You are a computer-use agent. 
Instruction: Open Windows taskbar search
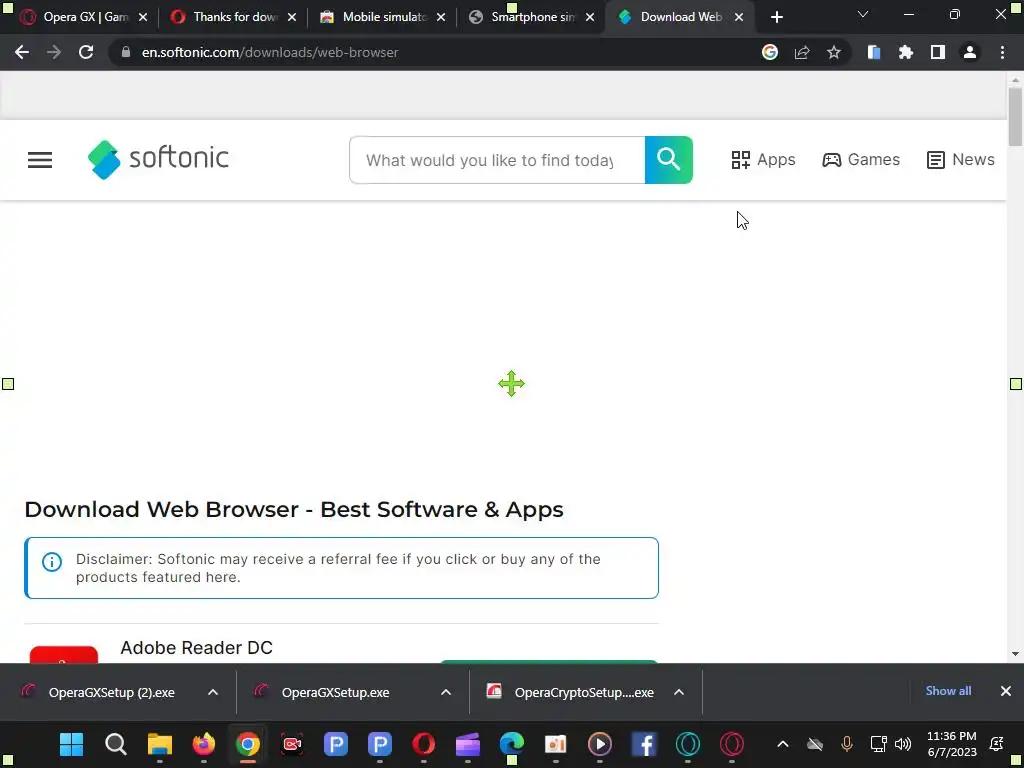coord(116,744)
